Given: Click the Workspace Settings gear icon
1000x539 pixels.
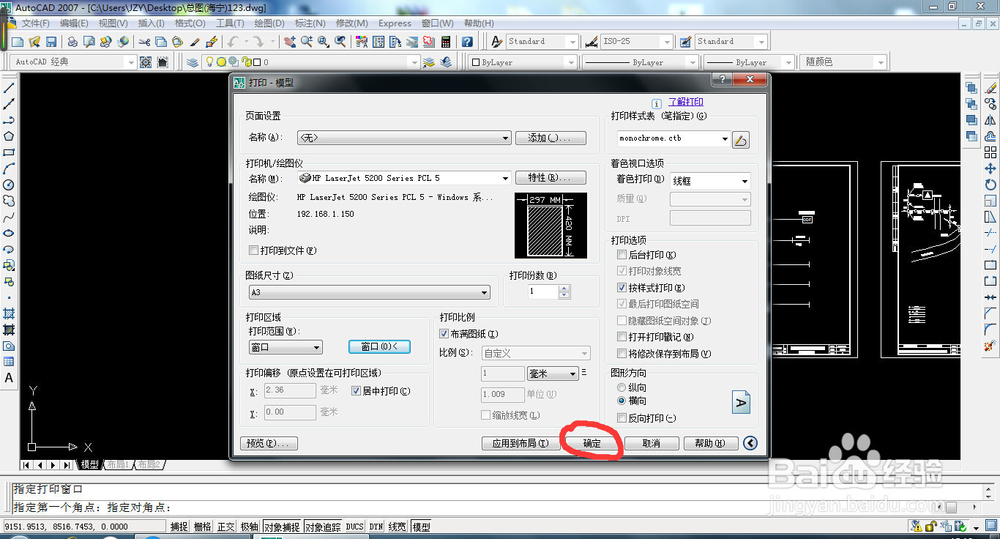Looking at the screenshot, I should (x=146, y=62).
